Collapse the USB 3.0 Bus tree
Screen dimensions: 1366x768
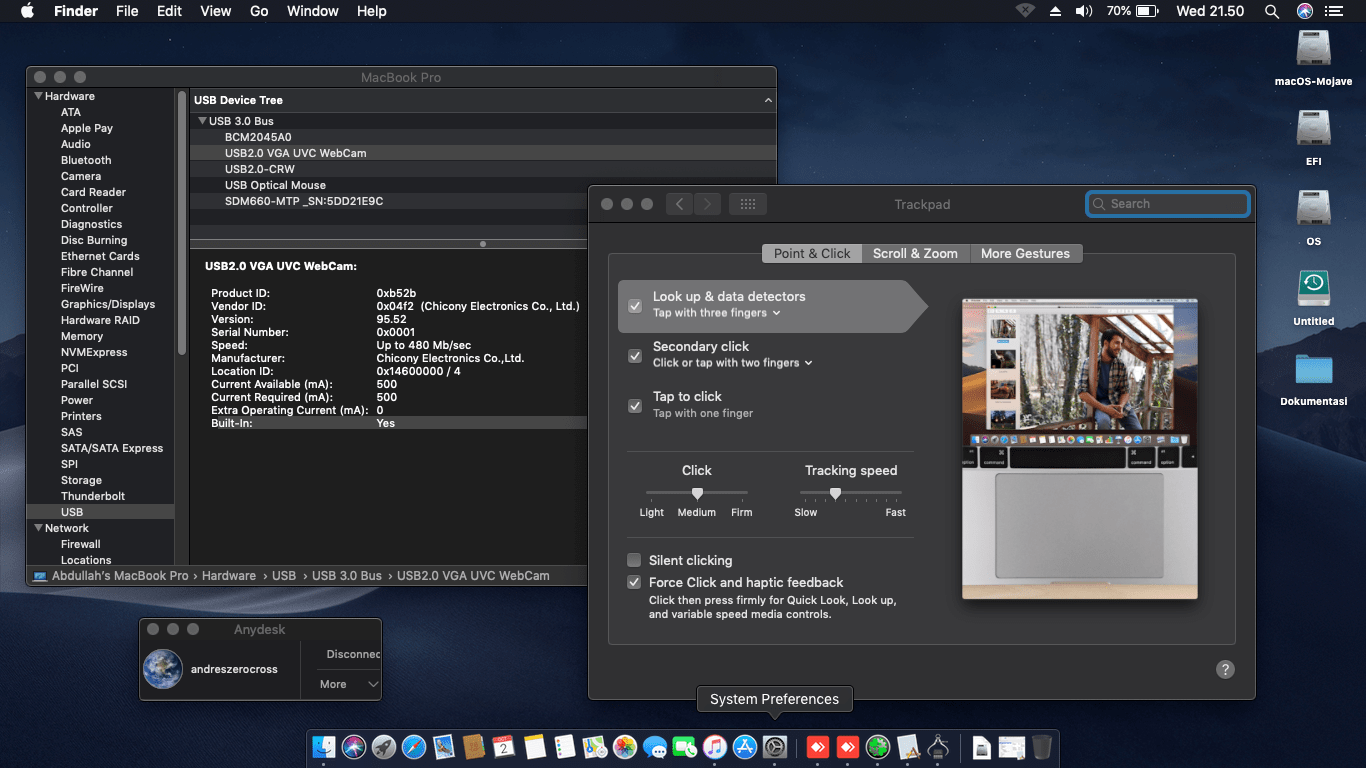[x=203, y=121]
